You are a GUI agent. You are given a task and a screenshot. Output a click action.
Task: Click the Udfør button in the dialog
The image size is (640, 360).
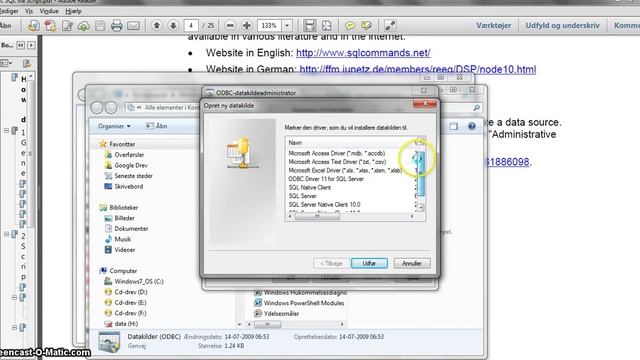369,263
